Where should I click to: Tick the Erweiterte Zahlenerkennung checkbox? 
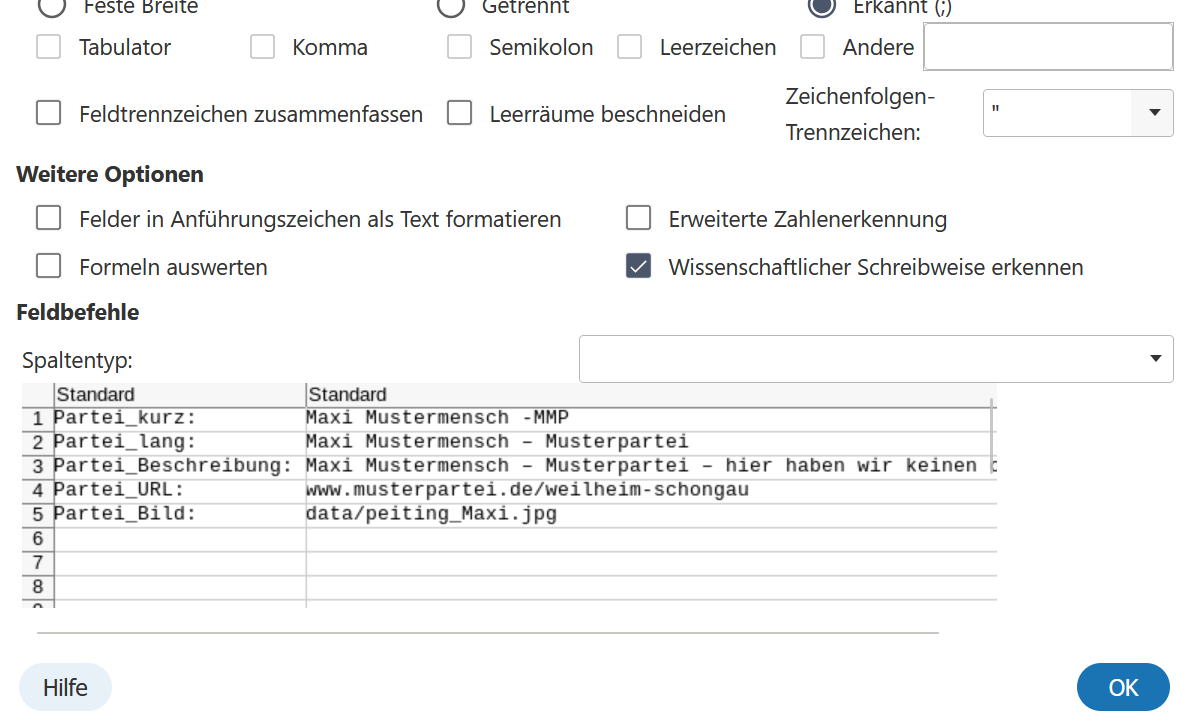tap(639, 218)
